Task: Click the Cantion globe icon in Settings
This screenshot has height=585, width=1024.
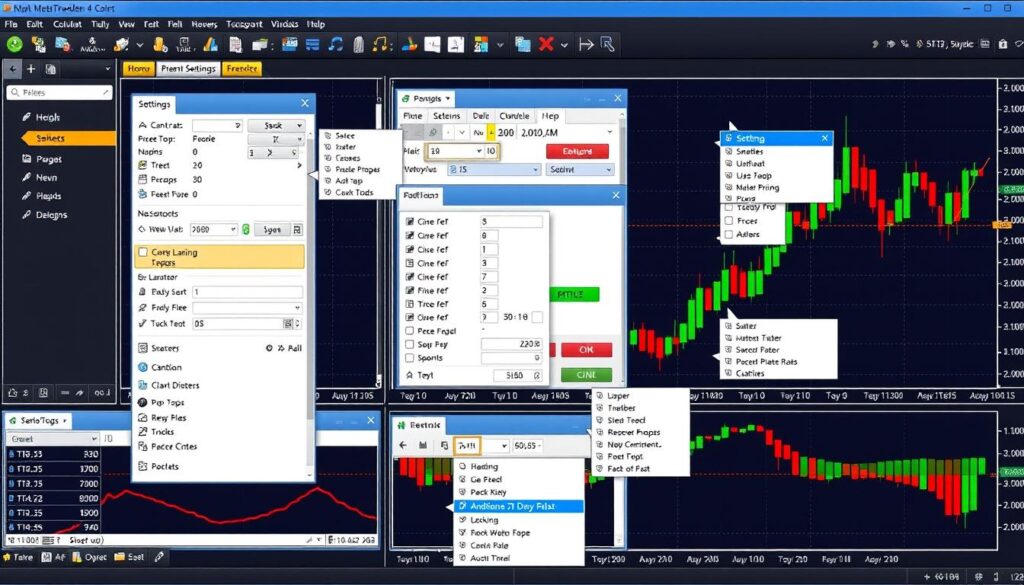Action: click(x=142, y=368)
